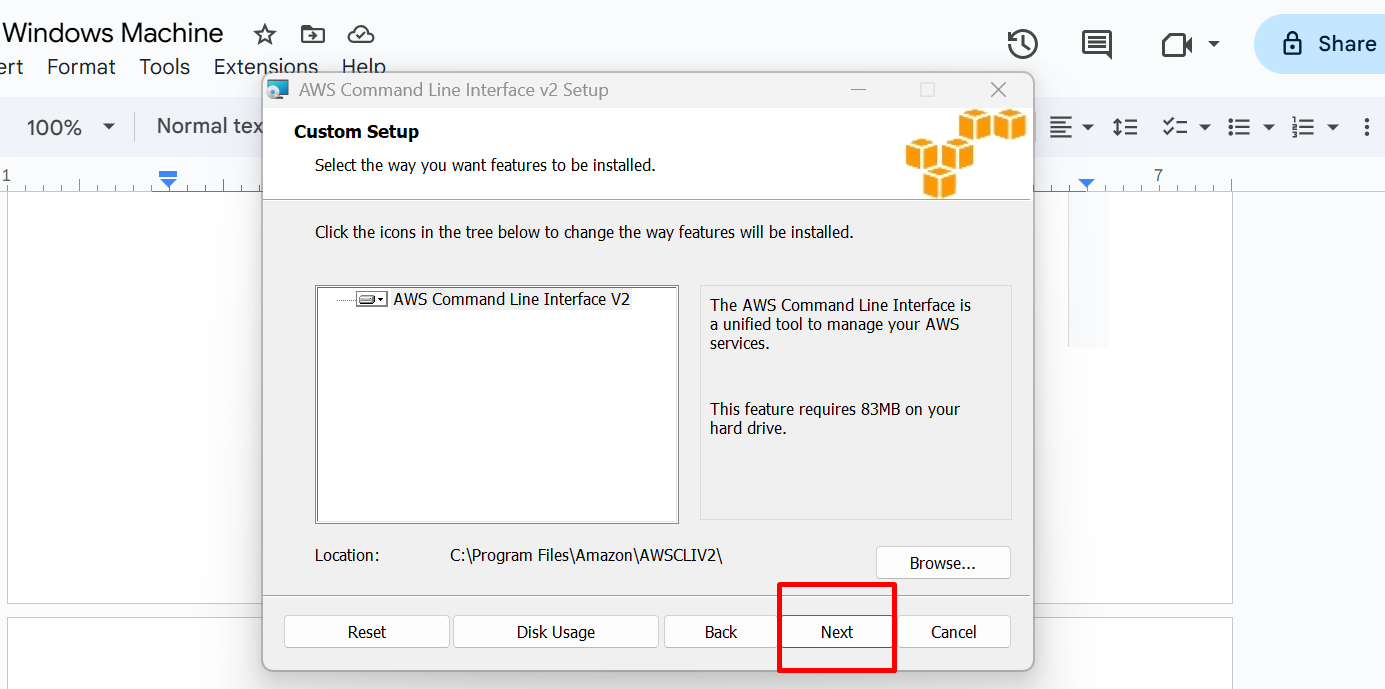1385x689 pixels.
Task: Open the Normal text style dropdown
Action: point(209,126)
